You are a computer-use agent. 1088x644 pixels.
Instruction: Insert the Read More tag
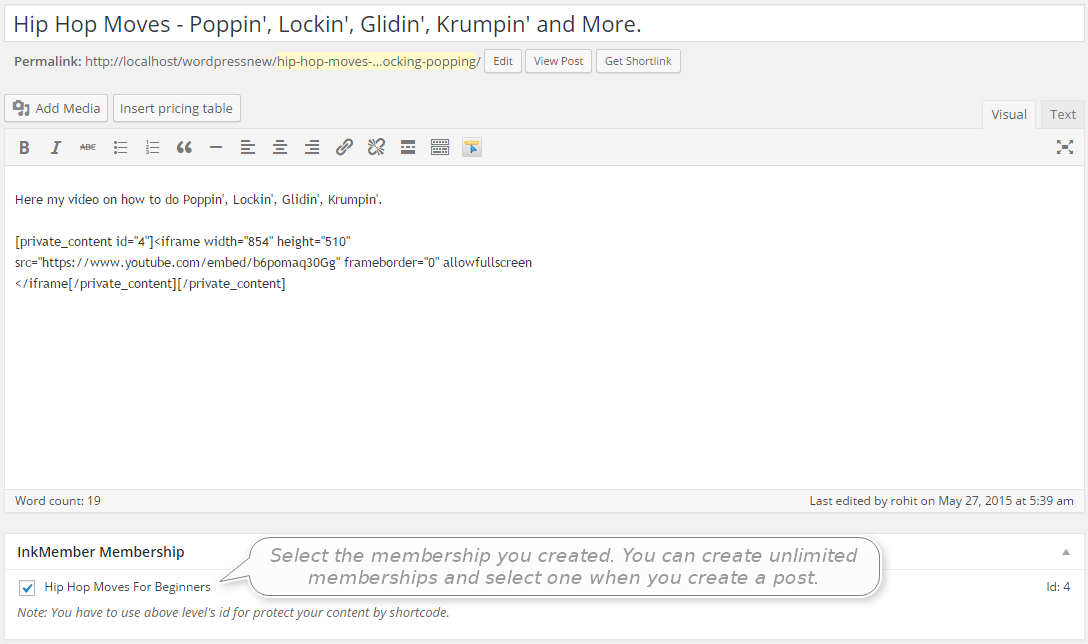(408, 147)
